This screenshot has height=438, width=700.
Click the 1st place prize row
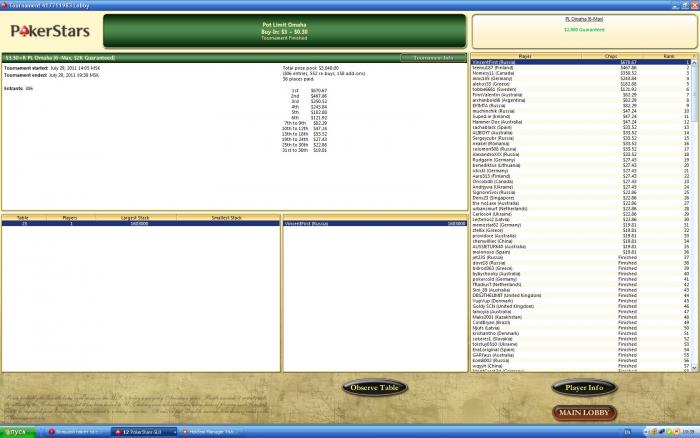pos(309,91)
